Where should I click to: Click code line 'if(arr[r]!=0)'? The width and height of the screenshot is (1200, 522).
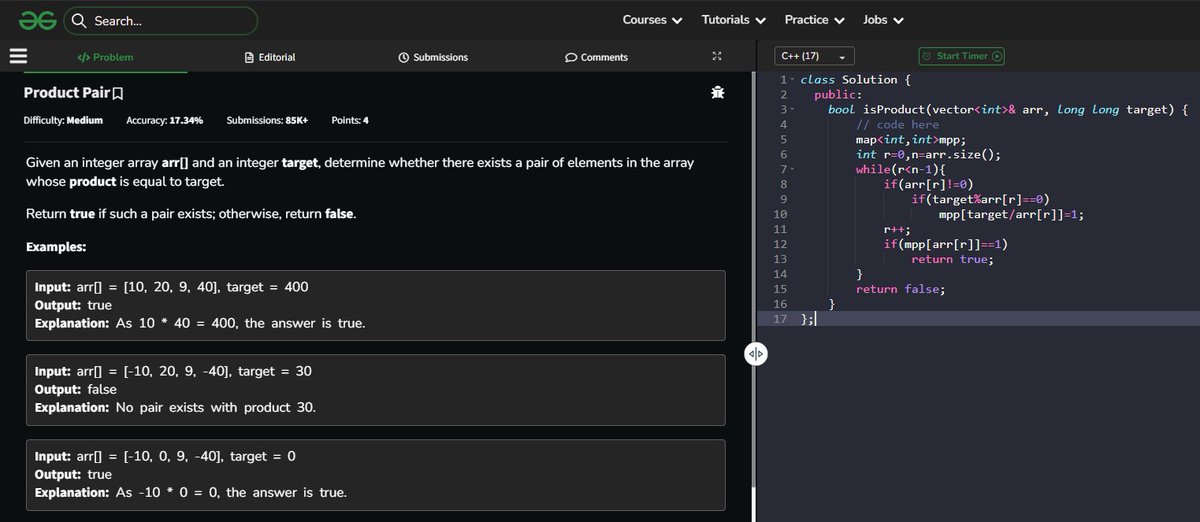pos(928,184)
